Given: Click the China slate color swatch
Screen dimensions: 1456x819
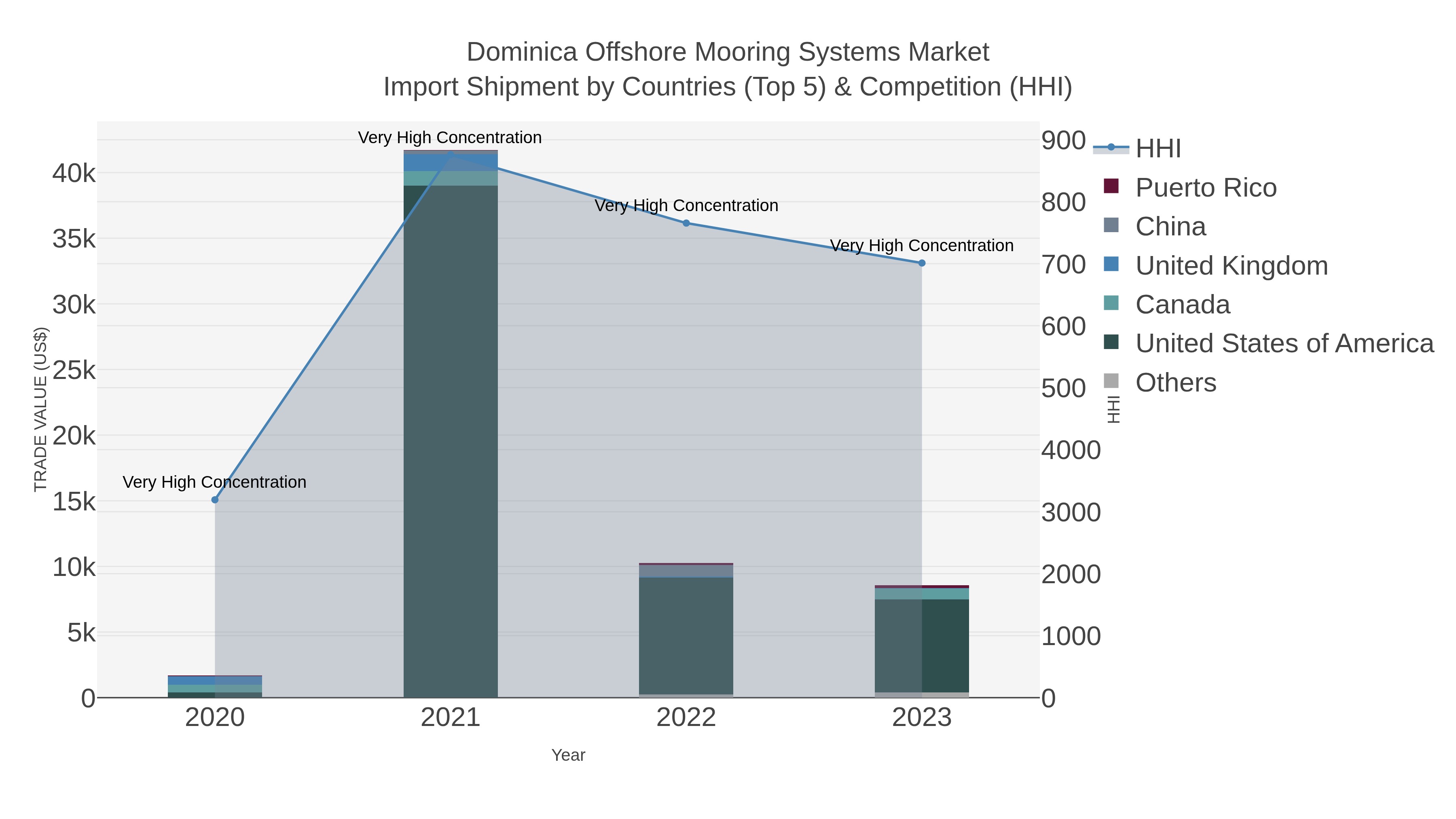Looking at the screenshot, I should click(x=1111, y=225).
